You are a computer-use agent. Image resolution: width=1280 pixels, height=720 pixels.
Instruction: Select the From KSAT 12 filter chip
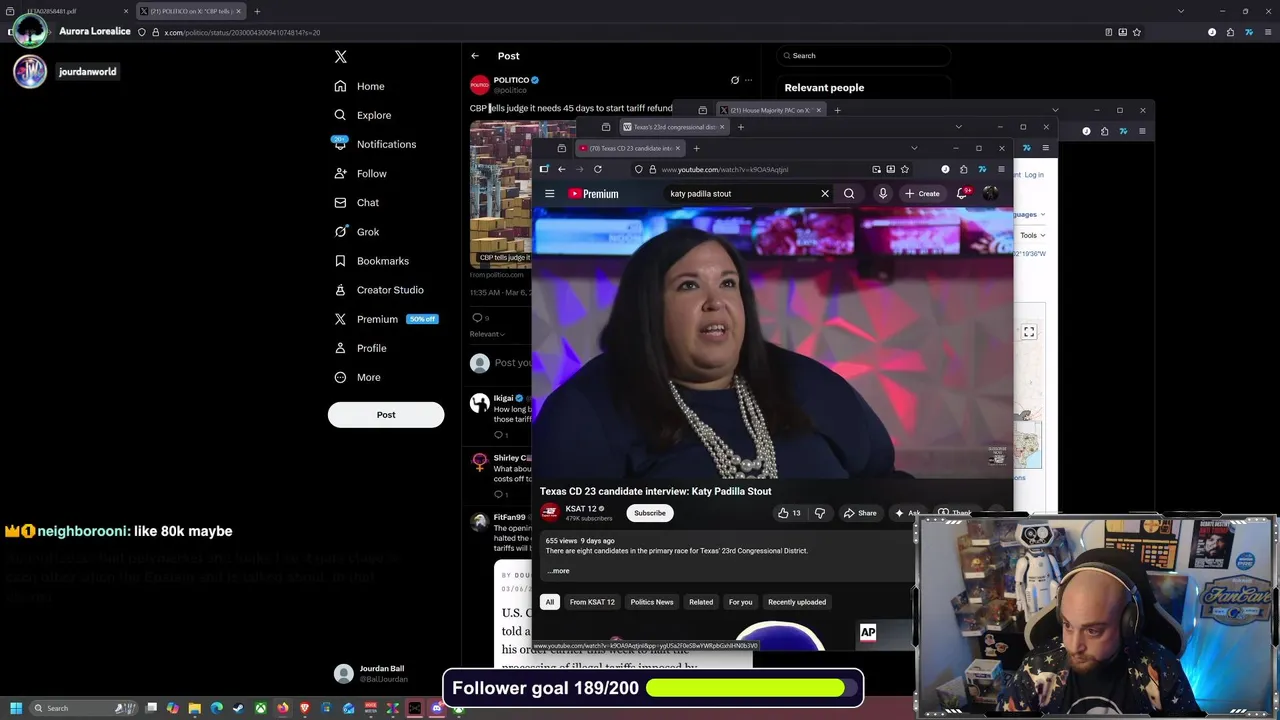pyautogui.click(x=592, y=602)
